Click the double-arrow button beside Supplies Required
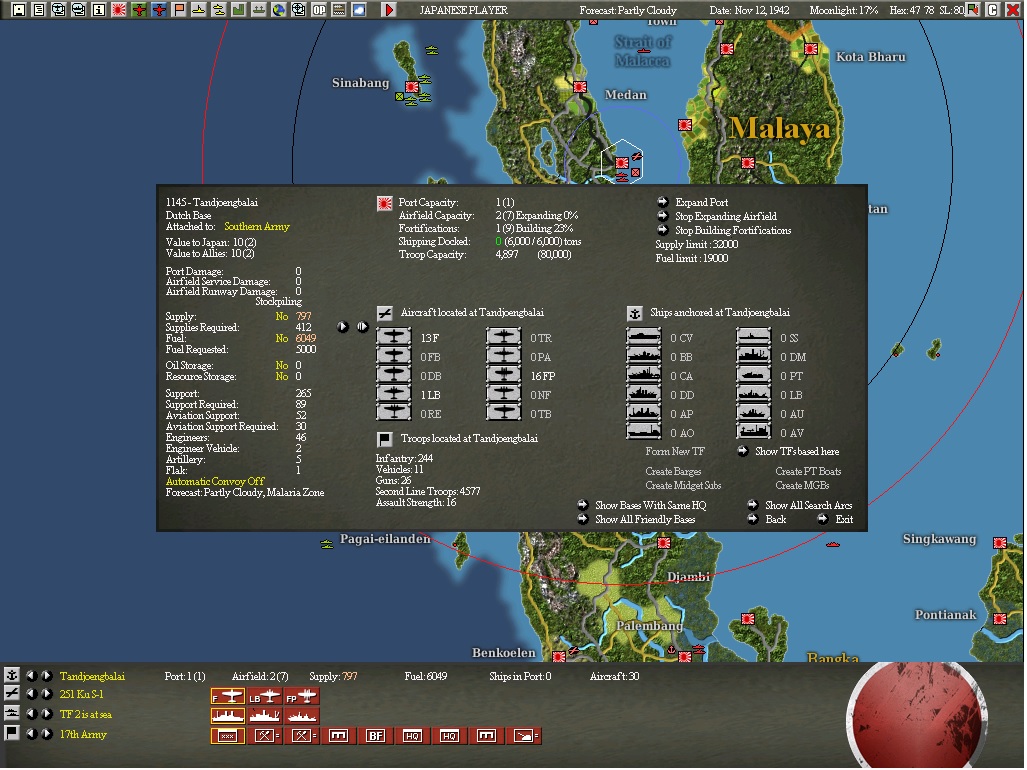The image size is (1027, 770). point(363,327)
